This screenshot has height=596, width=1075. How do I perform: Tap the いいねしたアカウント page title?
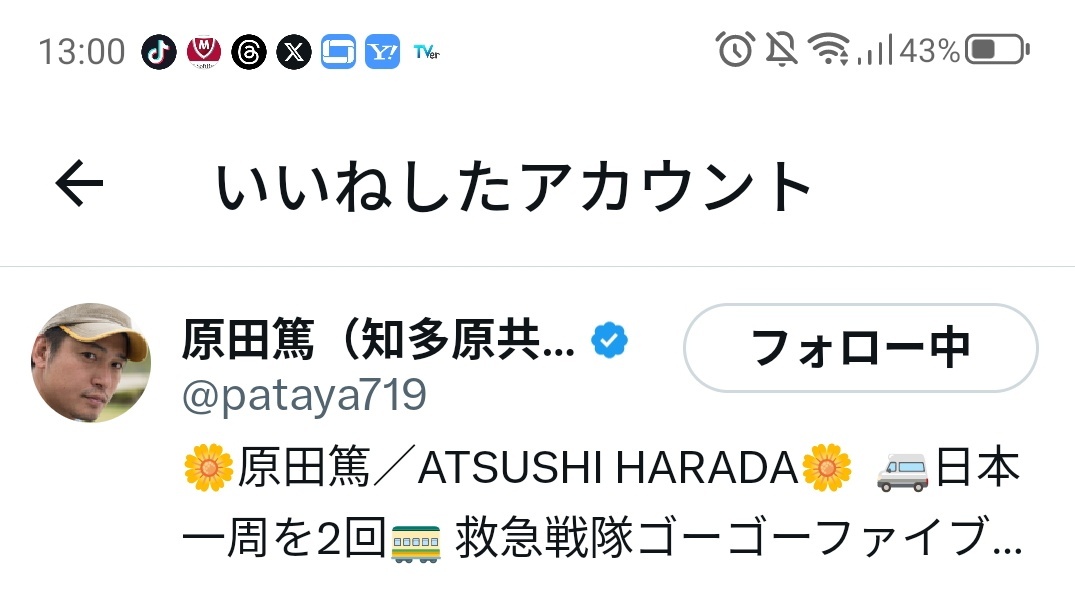coord(513,185)
